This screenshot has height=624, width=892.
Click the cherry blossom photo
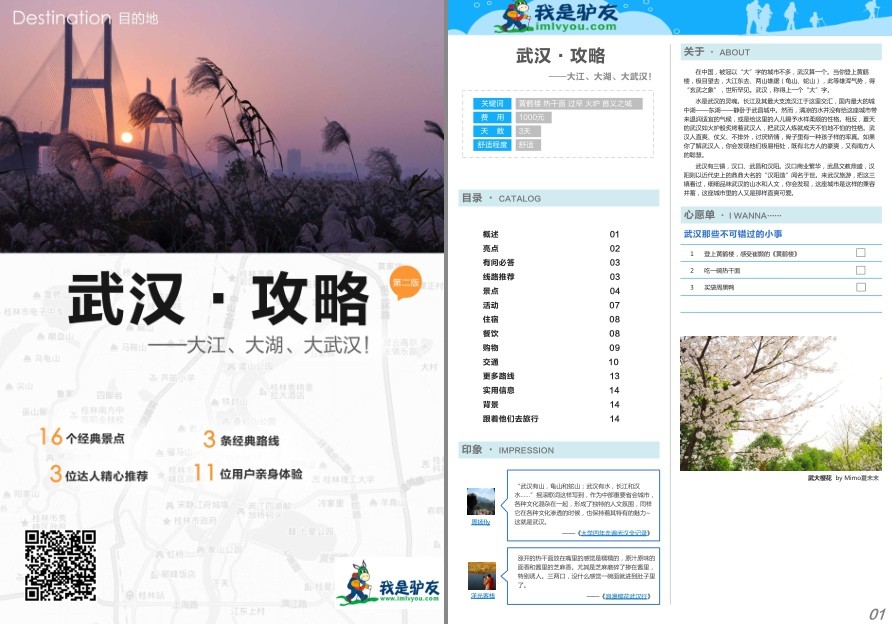coord(780,403)
